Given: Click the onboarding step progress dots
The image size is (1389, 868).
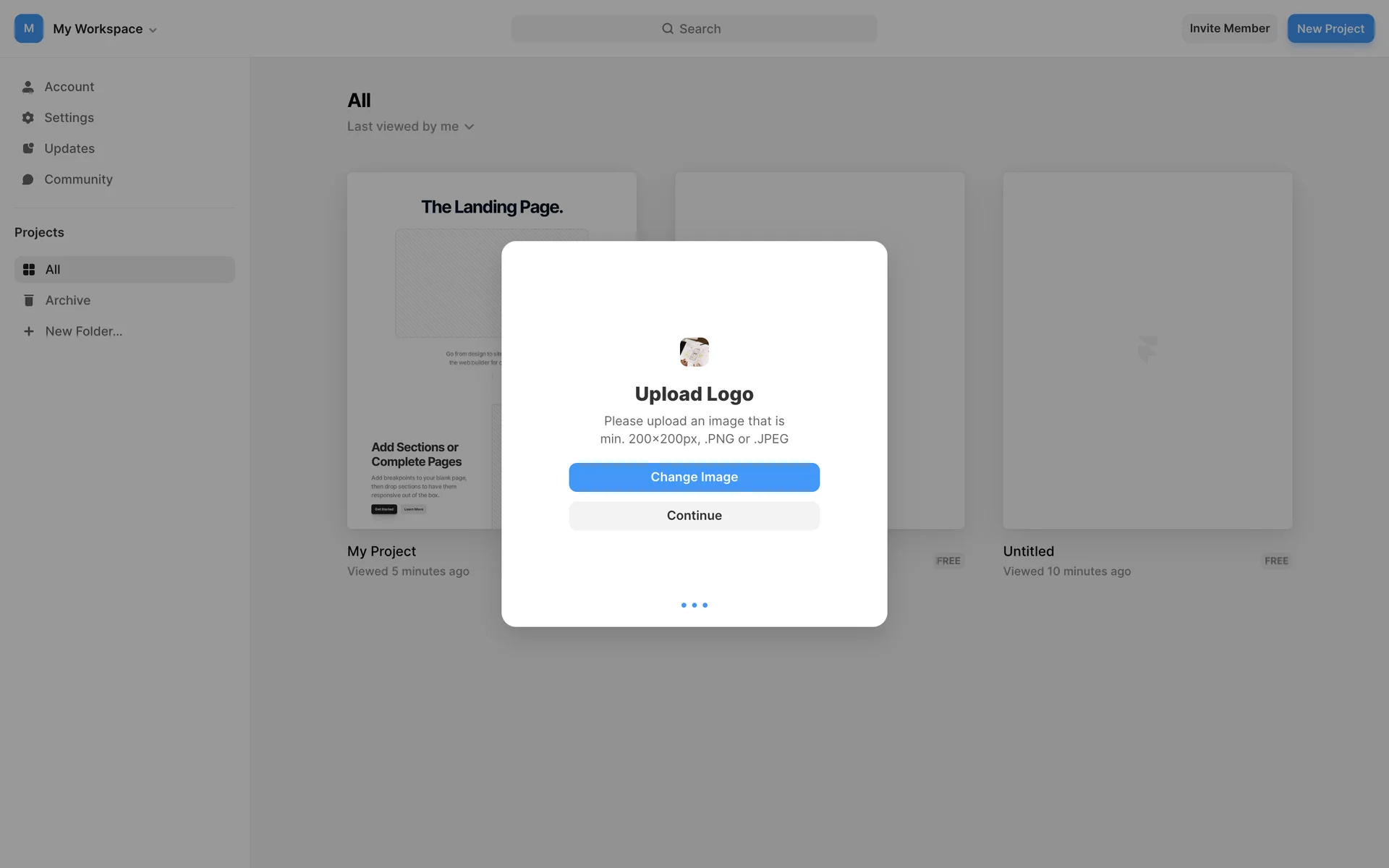Looking at the screenshot, I should pyautogui.click(x=694, y=605).
